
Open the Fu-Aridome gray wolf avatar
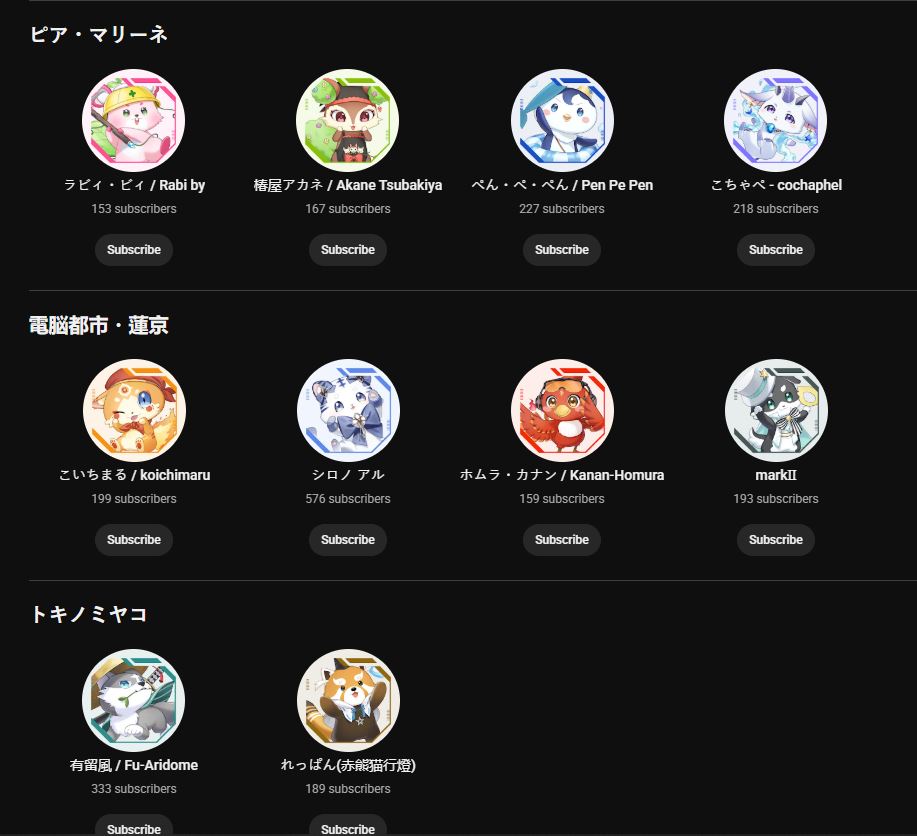pos(133,700)
